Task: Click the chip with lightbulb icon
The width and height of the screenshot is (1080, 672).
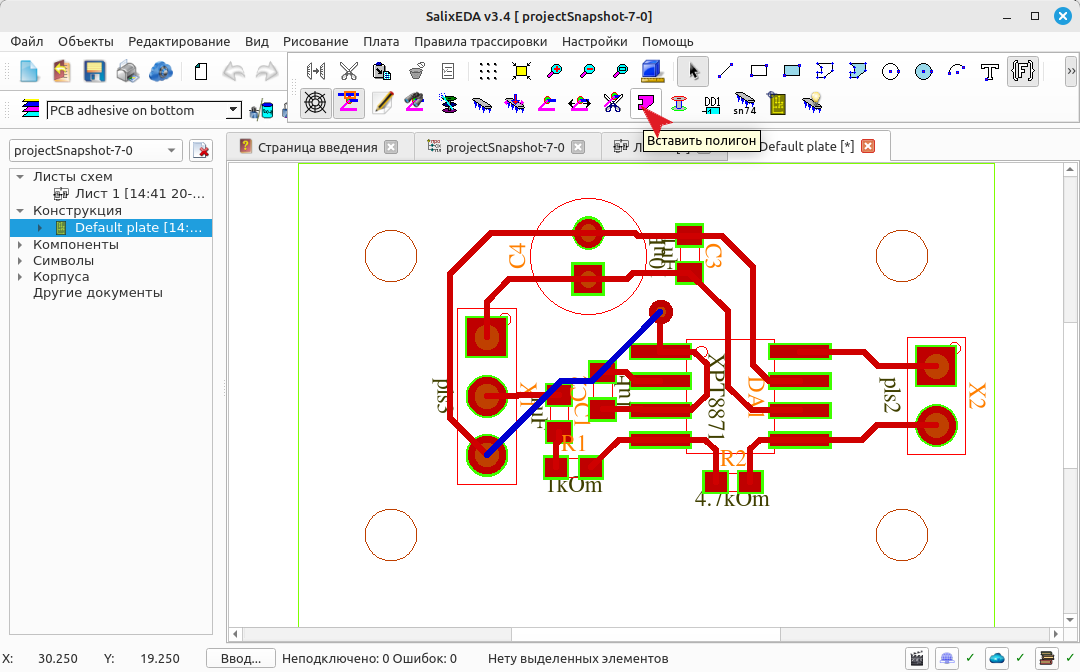Action: tap(812, 104)
